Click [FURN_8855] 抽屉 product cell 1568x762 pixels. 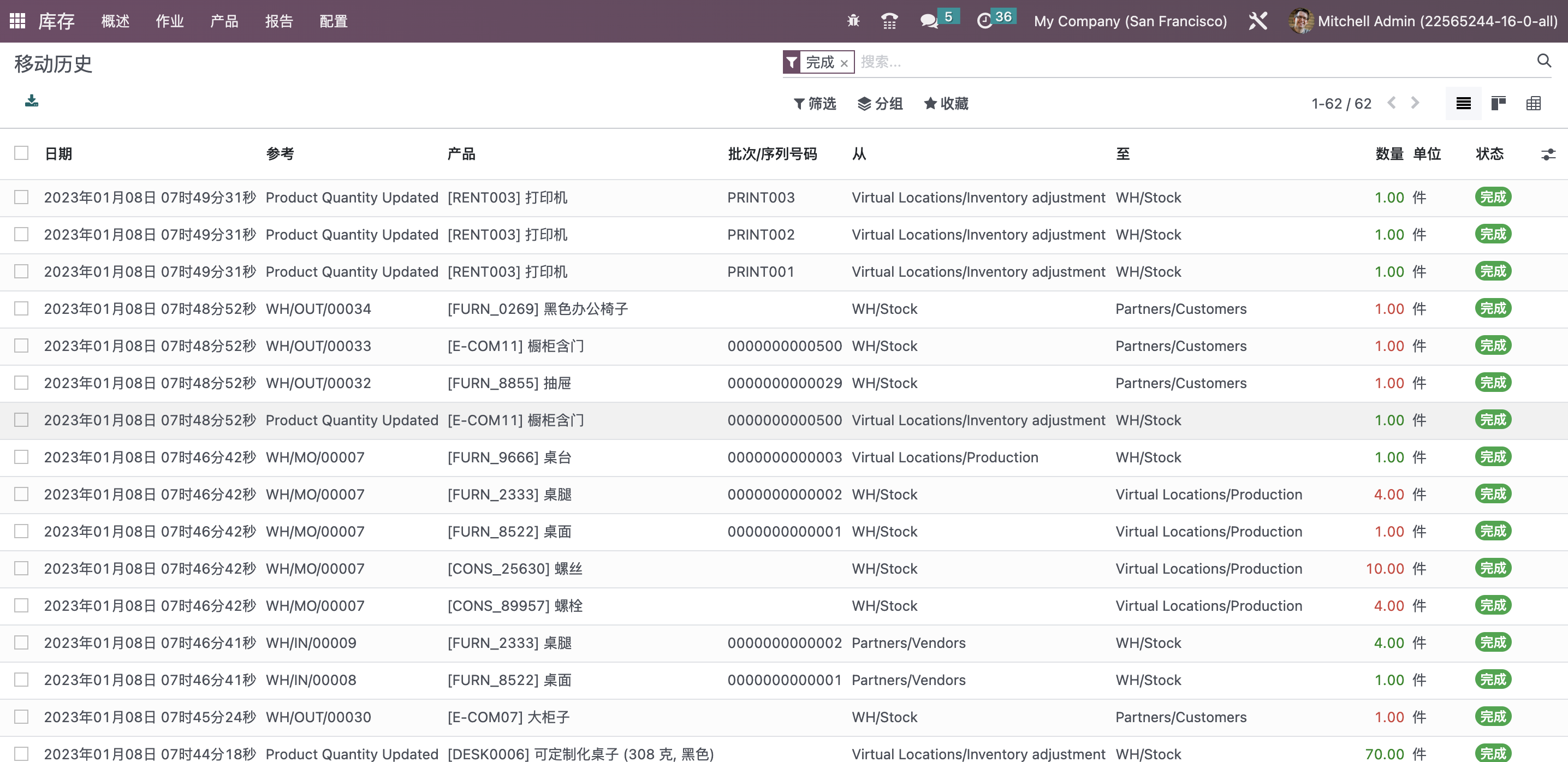509,383
